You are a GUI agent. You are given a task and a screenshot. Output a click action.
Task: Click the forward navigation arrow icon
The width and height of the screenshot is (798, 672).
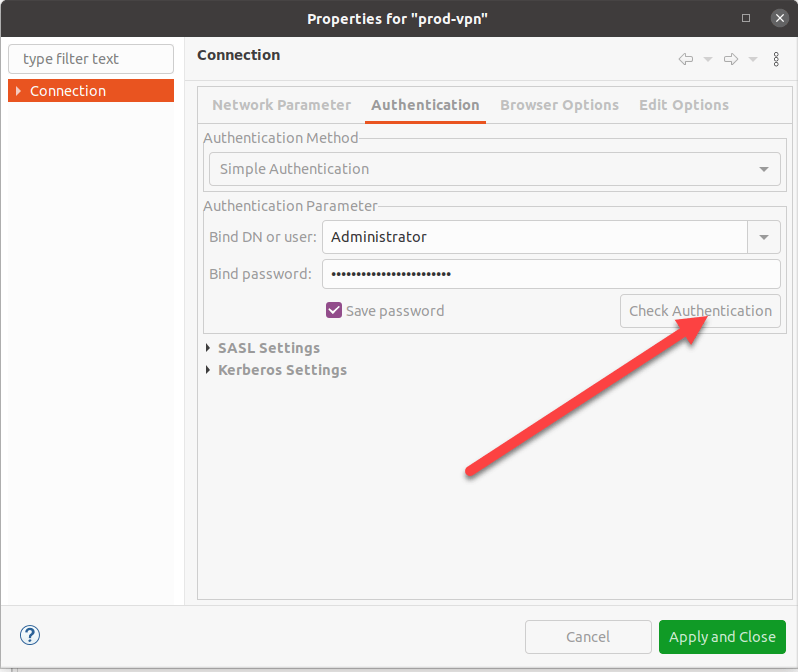[731, 59]
